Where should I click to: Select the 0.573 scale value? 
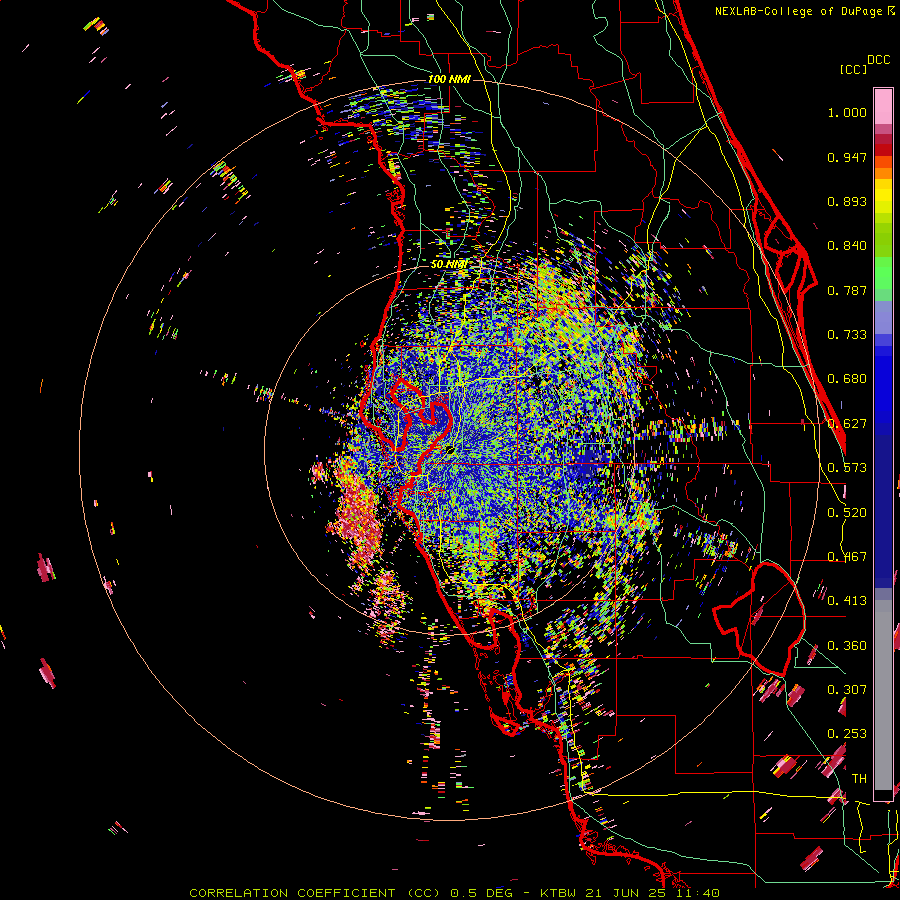click(847, 468)
